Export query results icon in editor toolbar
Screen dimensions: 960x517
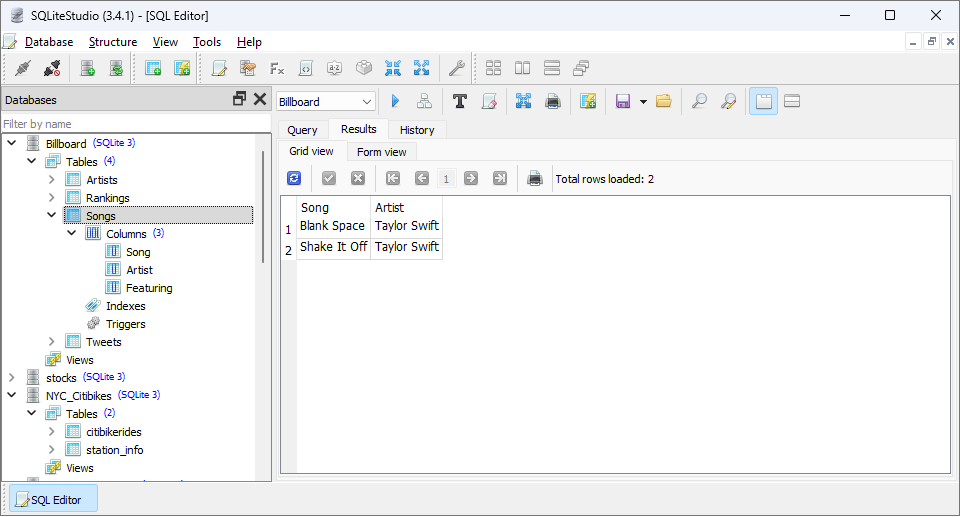point(523,101)
